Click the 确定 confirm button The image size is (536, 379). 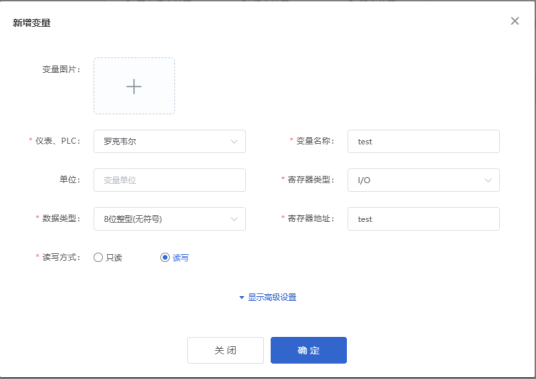309,350
